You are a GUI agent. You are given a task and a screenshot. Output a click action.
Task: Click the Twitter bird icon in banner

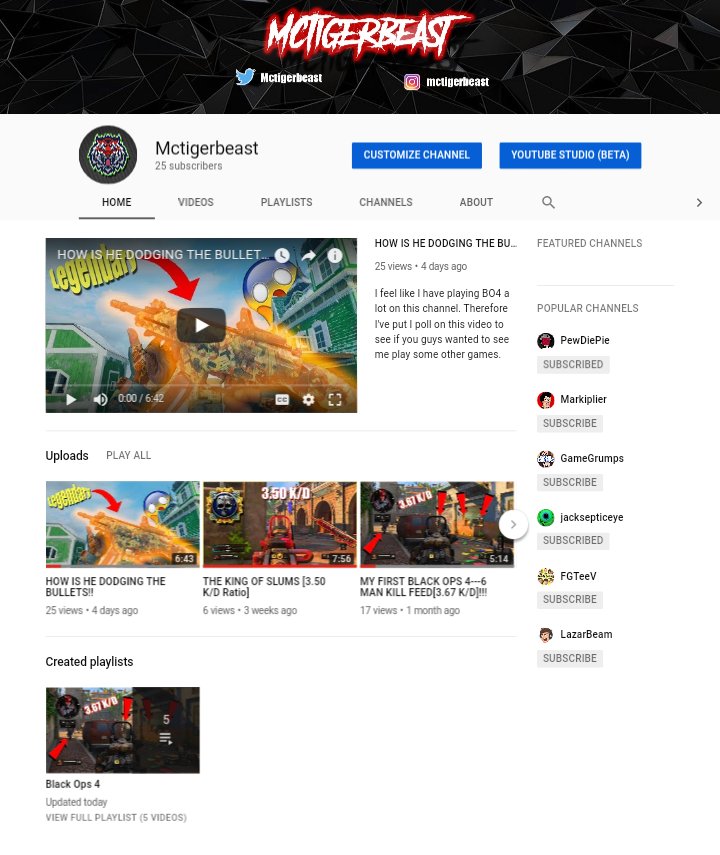[245, 77]
